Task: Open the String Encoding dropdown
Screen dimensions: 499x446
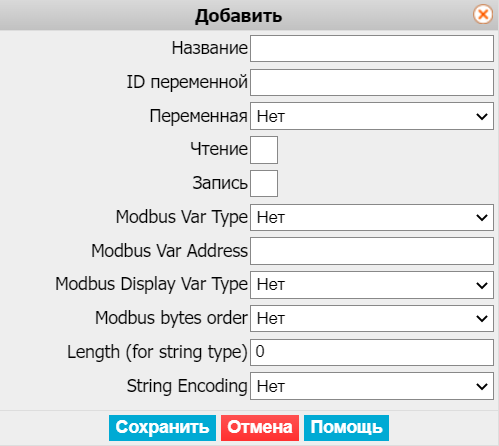Action: pyautogui.click(x=372, y=386)
